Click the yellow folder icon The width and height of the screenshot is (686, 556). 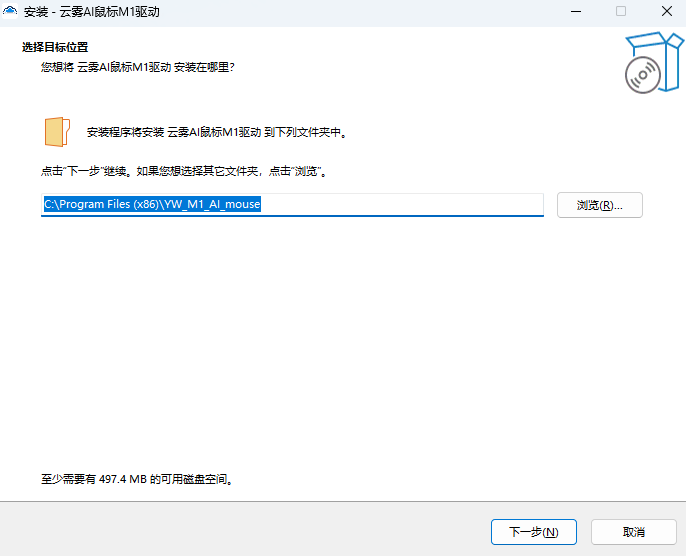click(x=57, y=132)
